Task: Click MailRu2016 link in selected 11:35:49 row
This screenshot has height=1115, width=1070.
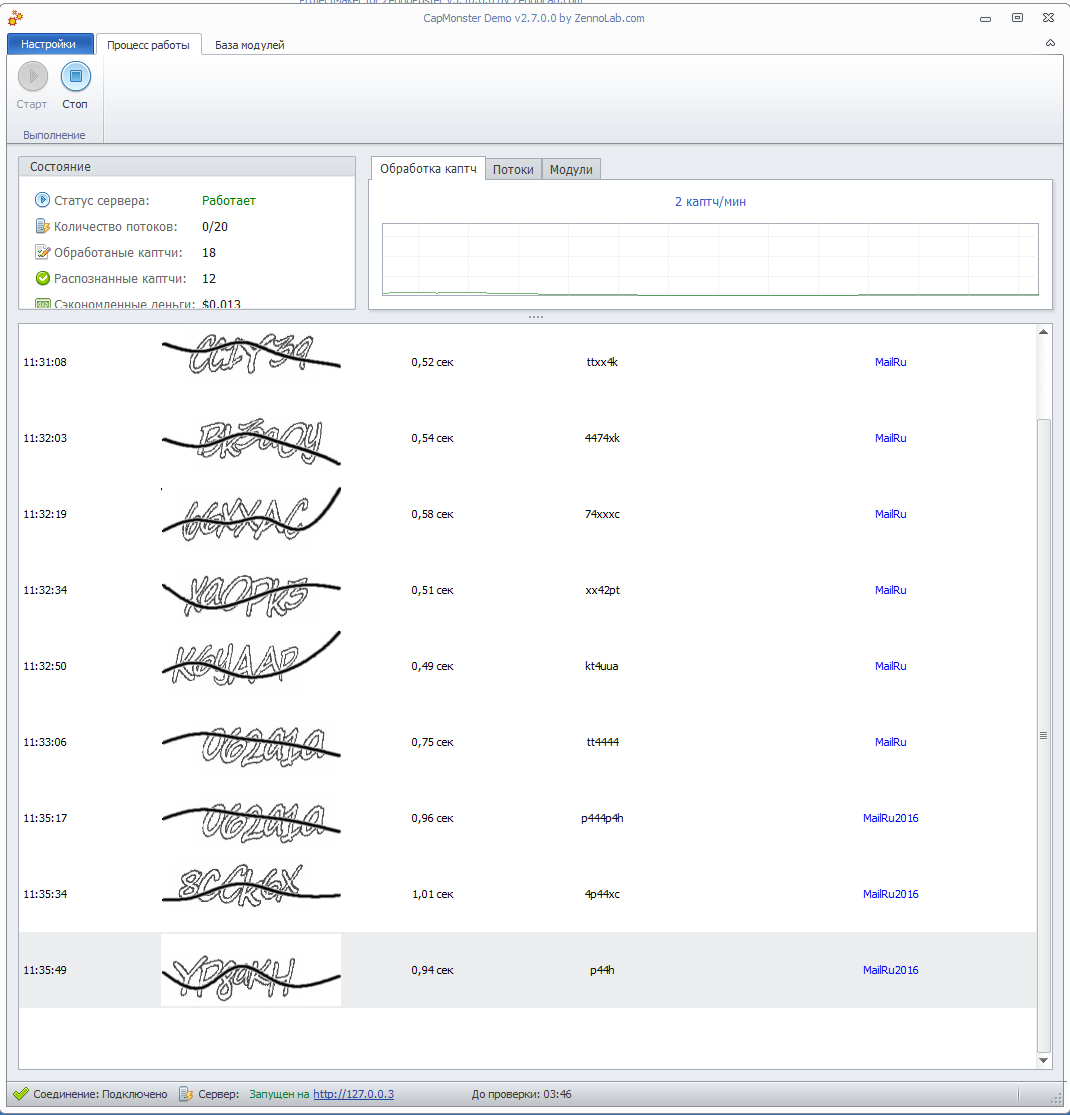Action: click(890, 970)
